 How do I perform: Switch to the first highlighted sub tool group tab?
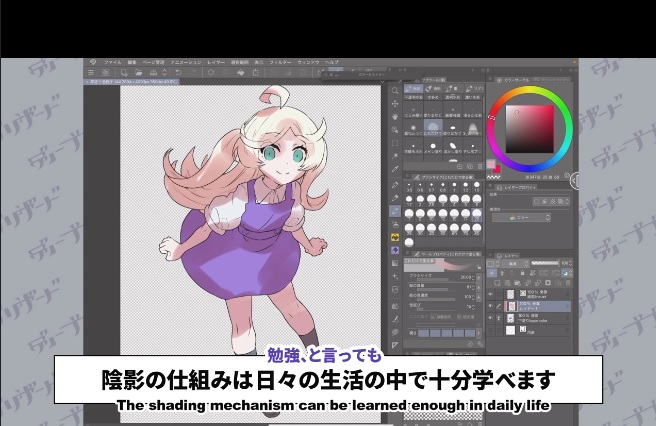pos(413,89)
